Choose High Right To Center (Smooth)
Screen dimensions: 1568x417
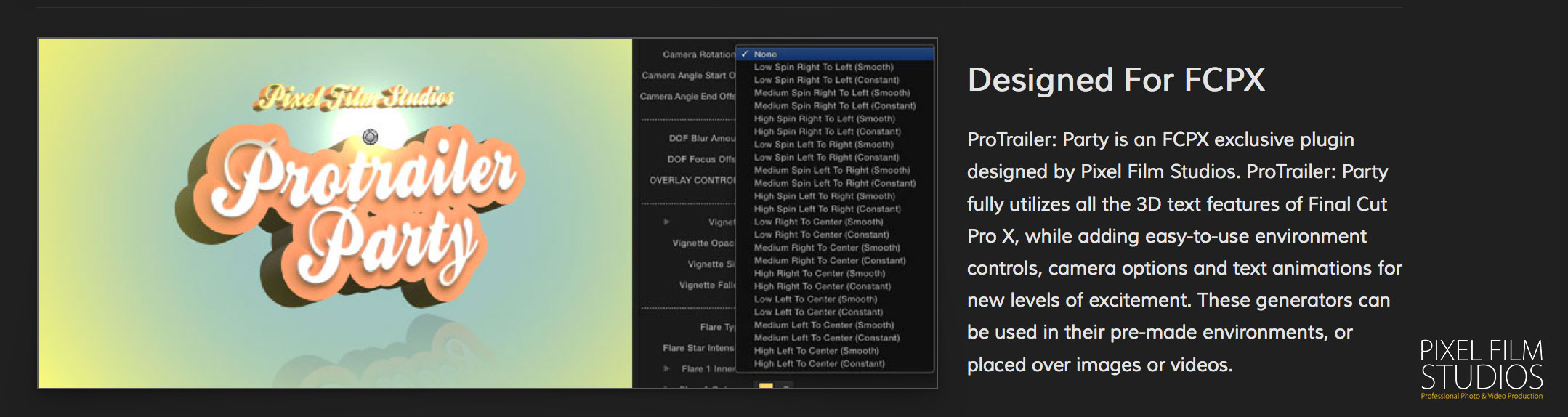(820, 274)
